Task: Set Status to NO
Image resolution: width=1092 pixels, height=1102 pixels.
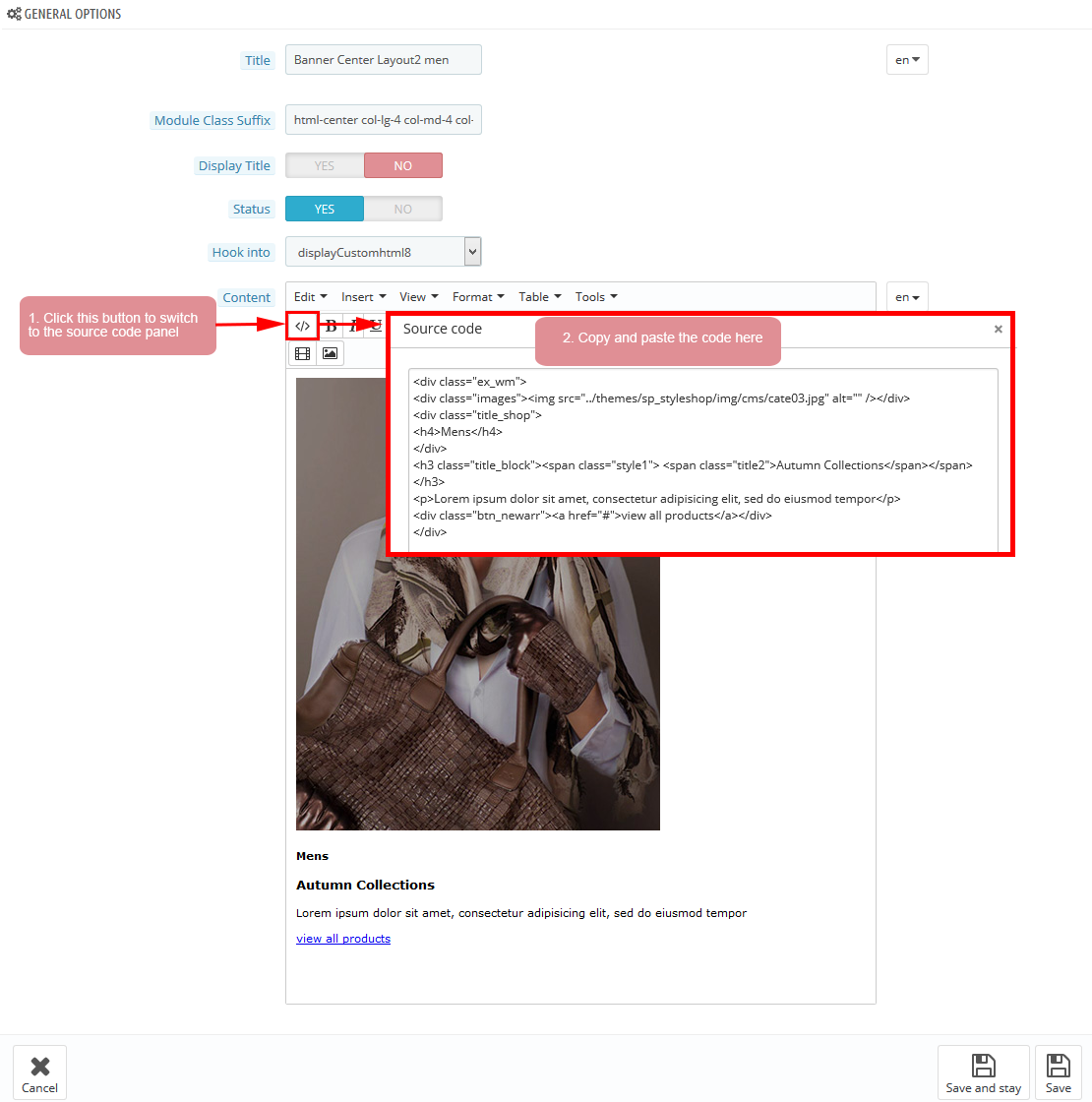Action: coord(403,210)
